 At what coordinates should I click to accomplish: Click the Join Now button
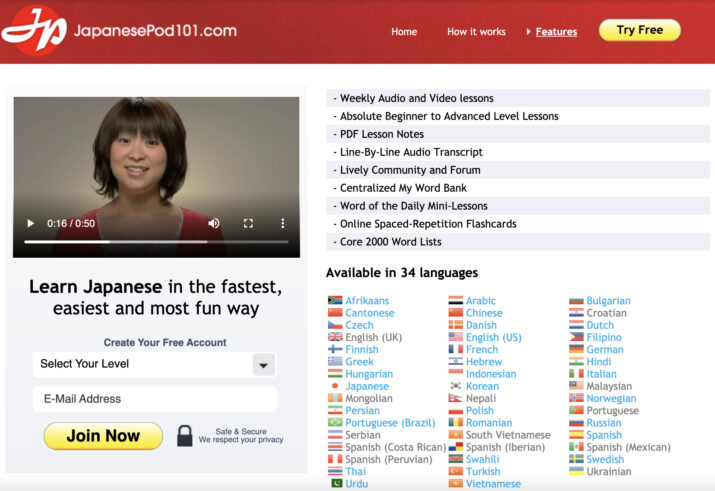tap(103, 436)
